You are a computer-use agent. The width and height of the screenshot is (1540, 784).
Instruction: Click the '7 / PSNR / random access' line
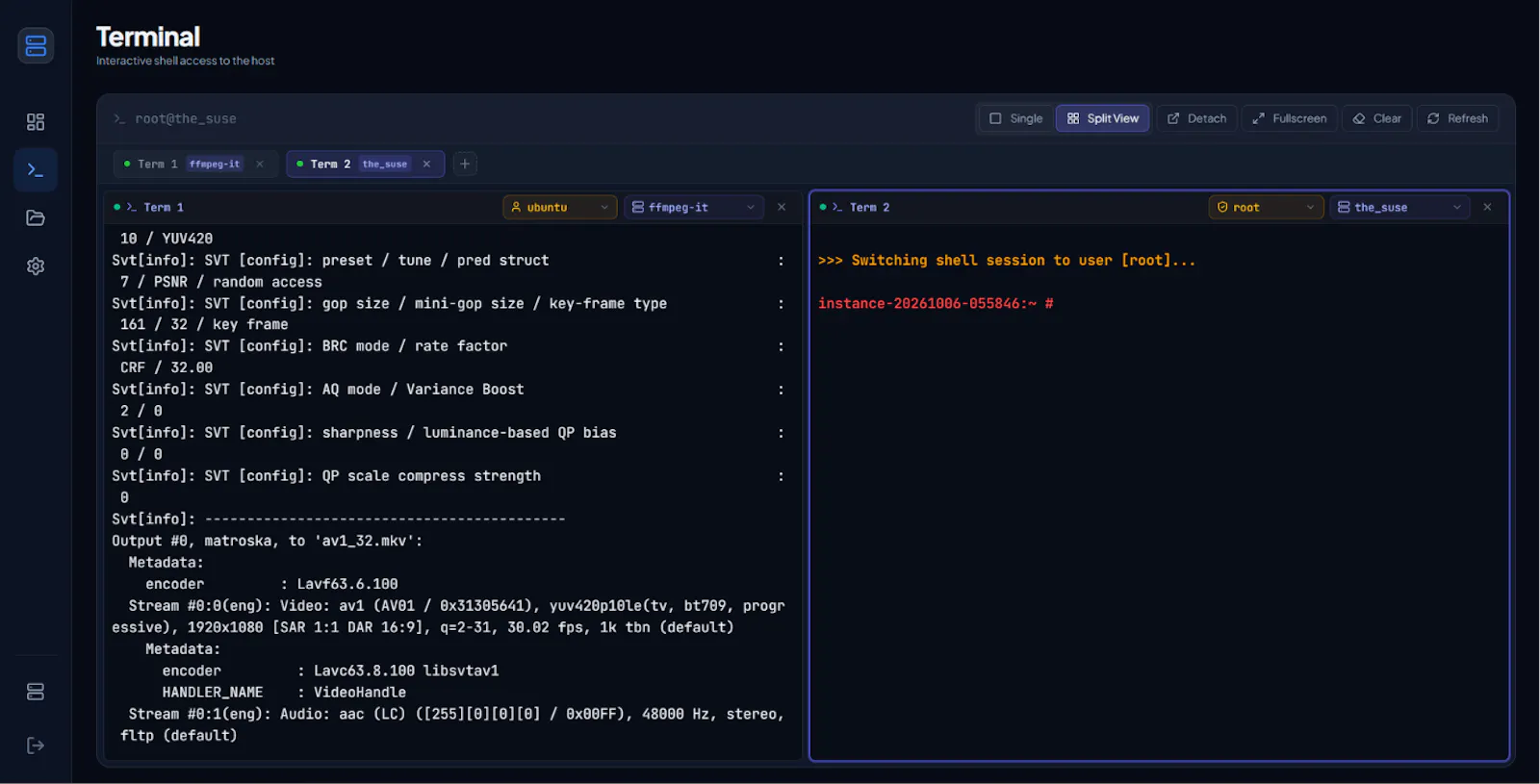[221, 282]
